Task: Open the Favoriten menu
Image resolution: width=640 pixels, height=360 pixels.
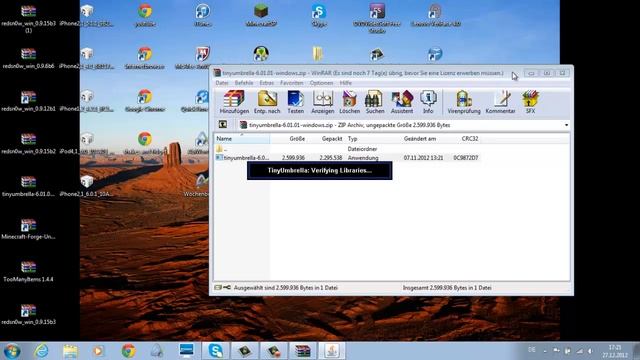Action: (291, 83)
